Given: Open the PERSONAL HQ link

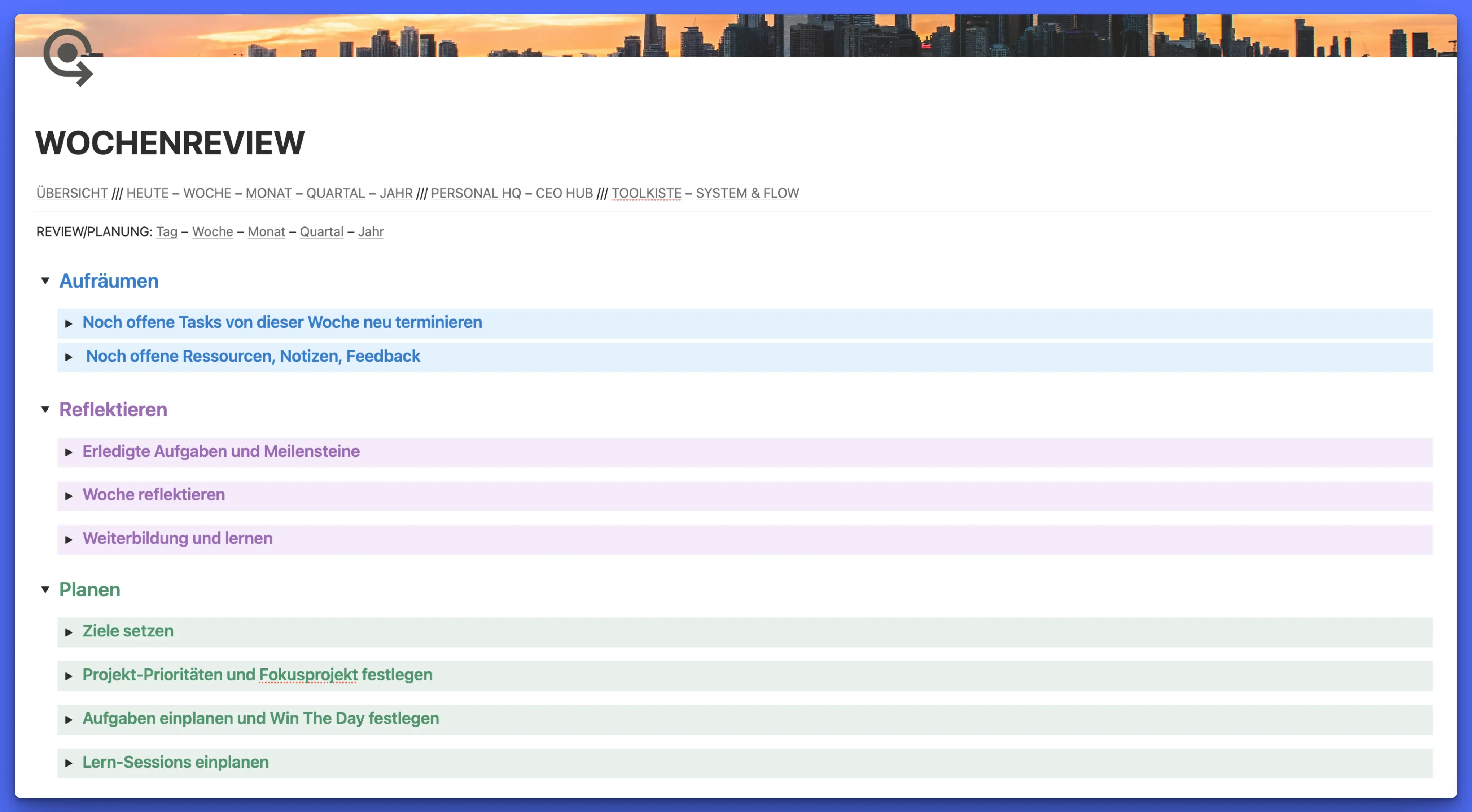Looking at the screenshot, I should (x=476, y=193).
